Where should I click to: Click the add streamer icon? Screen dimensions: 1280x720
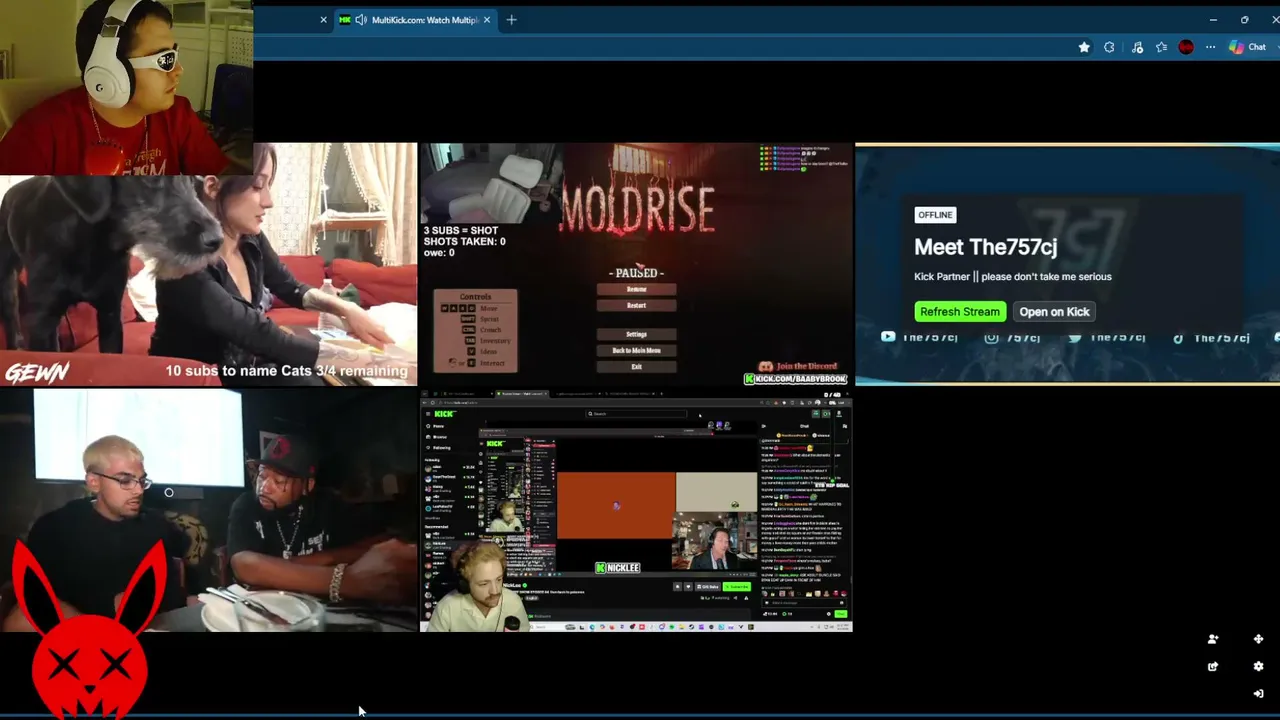coord(1213,639)
